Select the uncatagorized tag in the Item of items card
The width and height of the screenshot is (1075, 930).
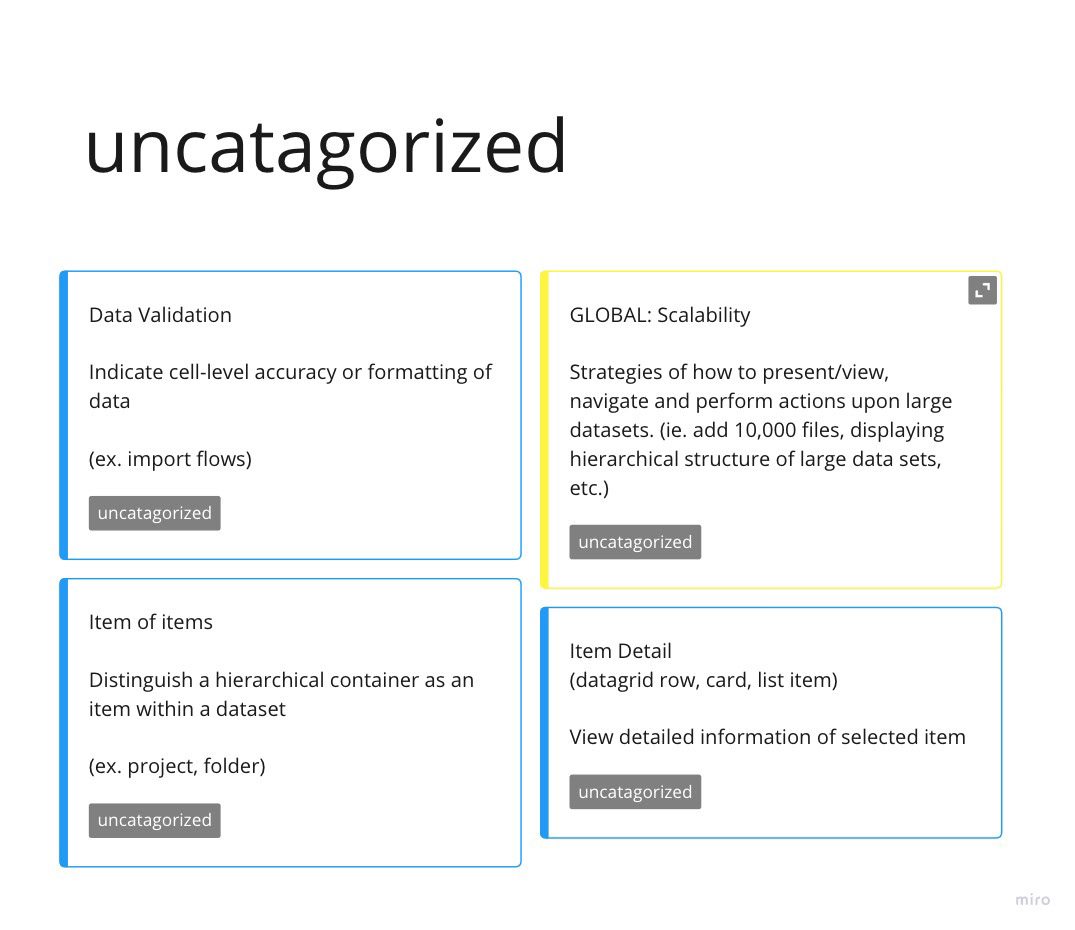(x=155, y=820)
